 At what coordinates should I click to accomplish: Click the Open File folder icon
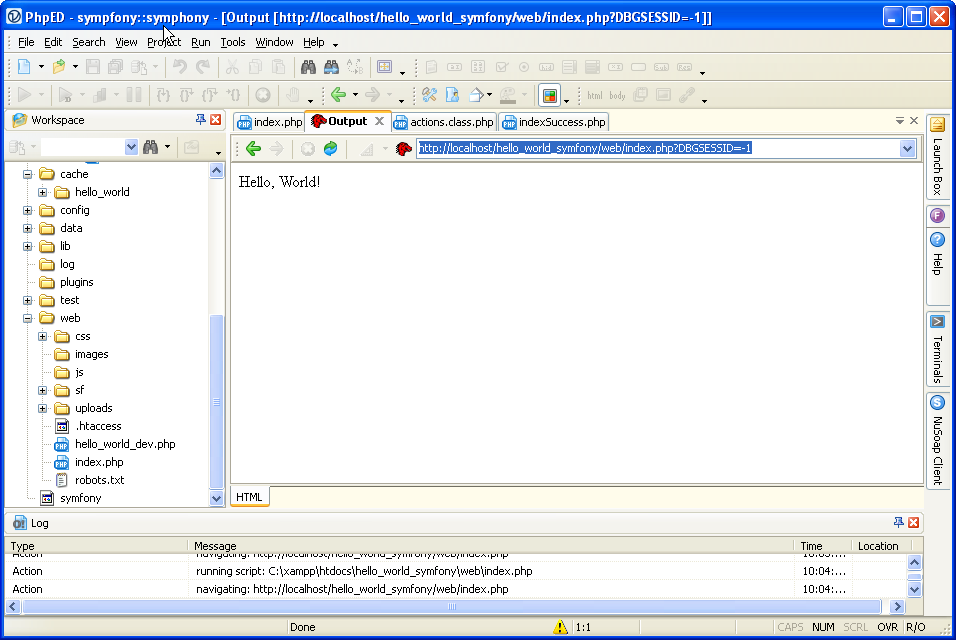(59, 67)
